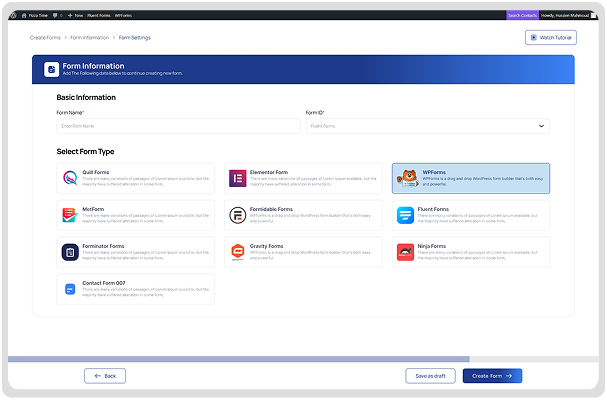Screen dimensions: 607x400
Task: Click the horizontal progress bar
Action: click(x=303, y=359)
